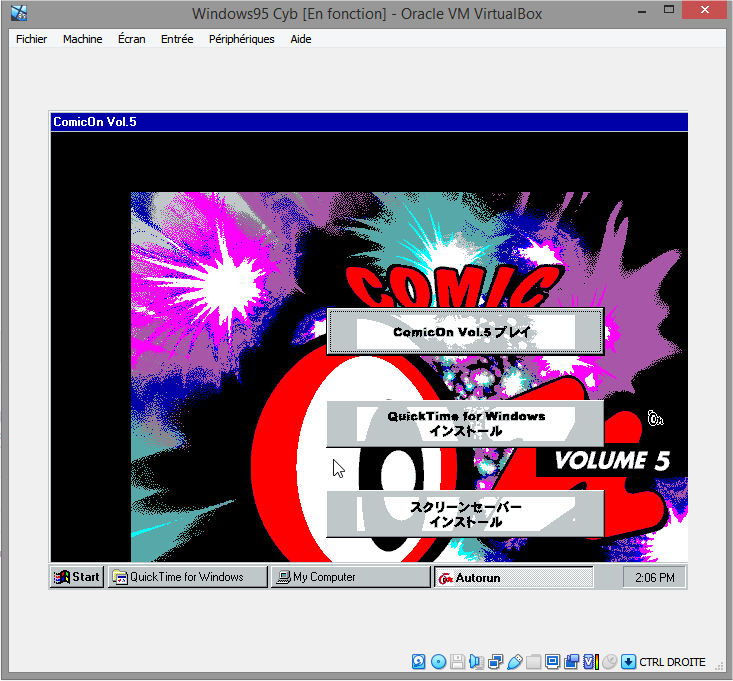The width and height of the screenshot is (733, 681).
Task: Click the ComicOn Vol.5 play button
Action: click(x=465, y=331)
